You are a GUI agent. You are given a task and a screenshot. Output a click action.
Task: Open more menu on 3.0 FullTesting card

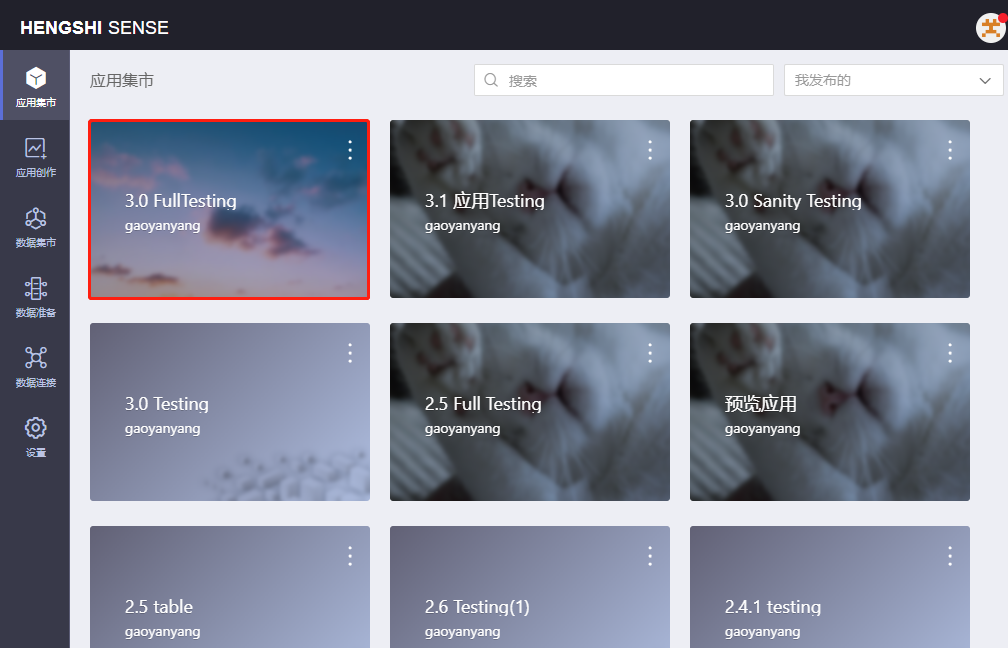(350, 150)
